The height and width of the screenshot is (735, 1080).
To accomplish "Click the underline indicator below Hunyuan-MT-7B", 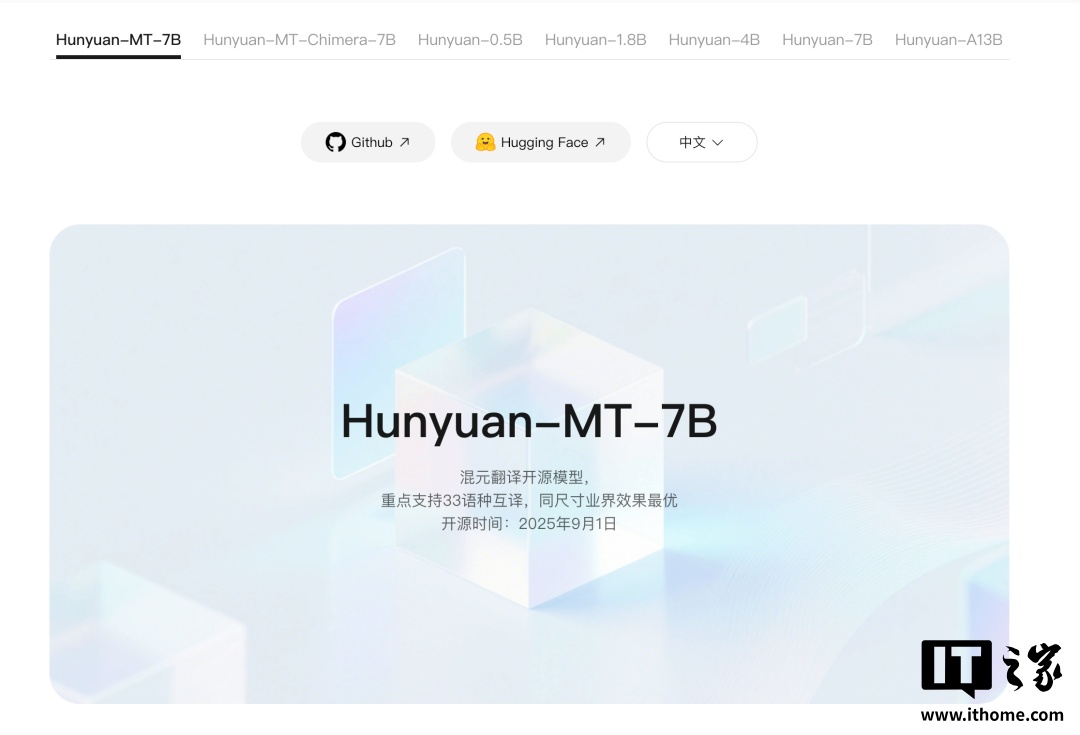I will point(118,58).
